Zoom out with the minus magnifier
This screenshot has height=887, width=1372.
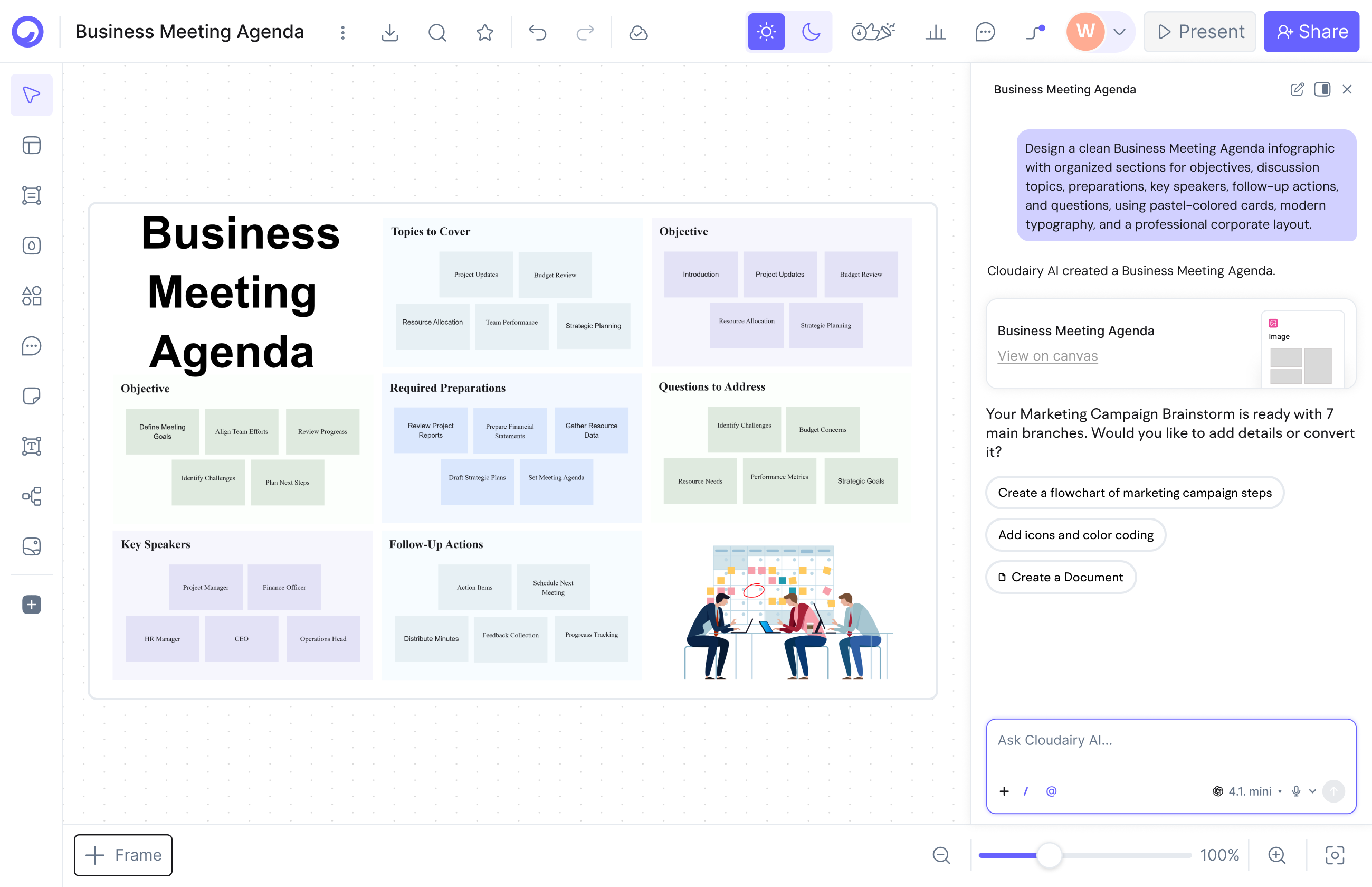941,855
